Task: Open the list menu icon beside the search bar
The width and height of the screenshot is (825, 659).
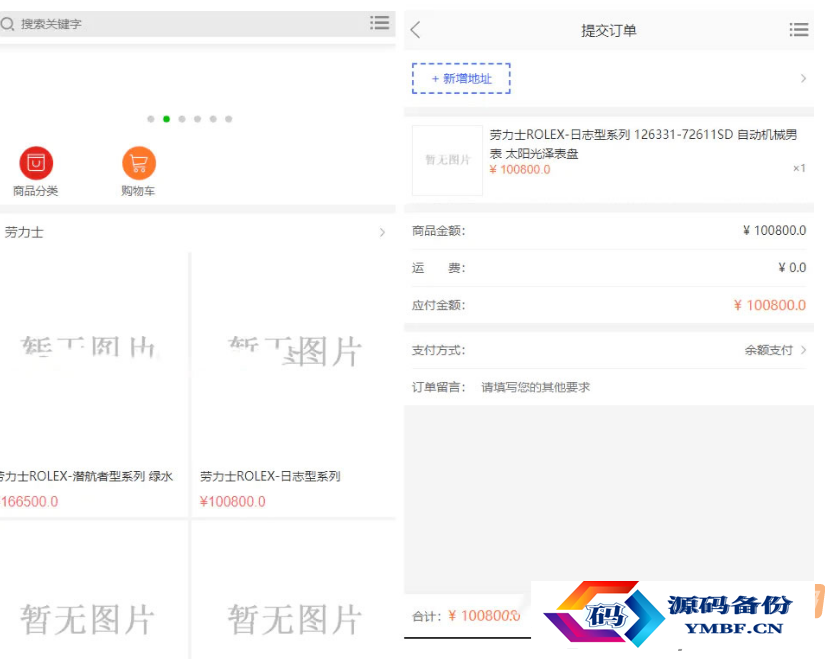Action: click(x=379, y=23)
